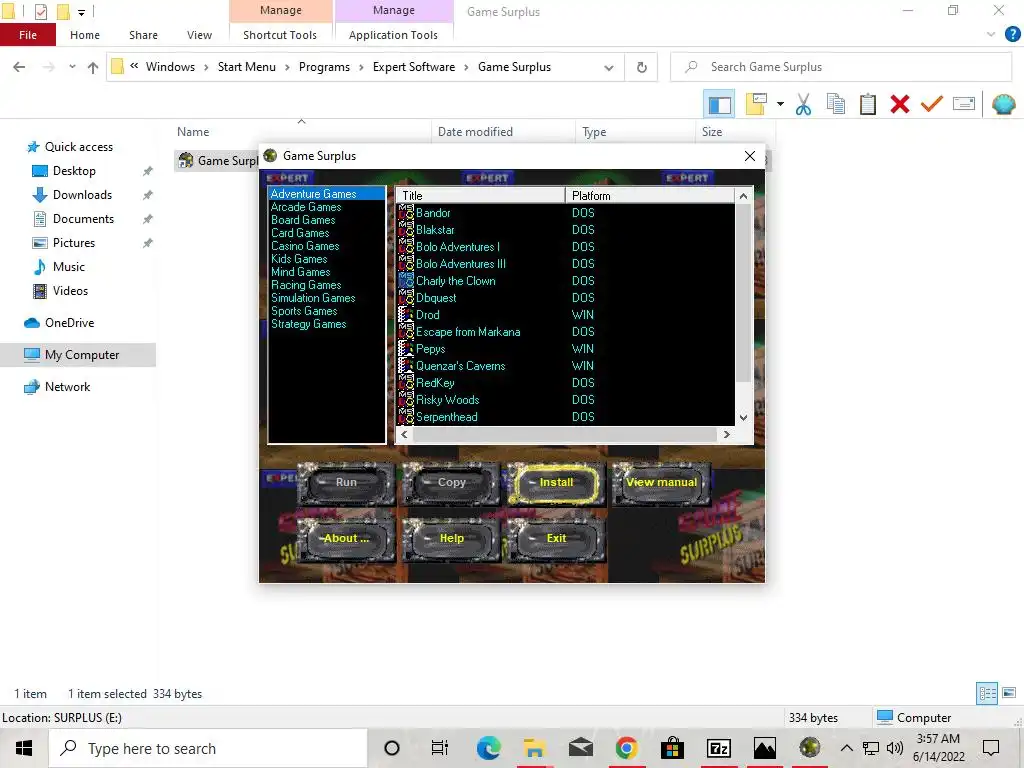Open the File menu in Explorer
This screenshot has width=1024, height=768.
27,35
